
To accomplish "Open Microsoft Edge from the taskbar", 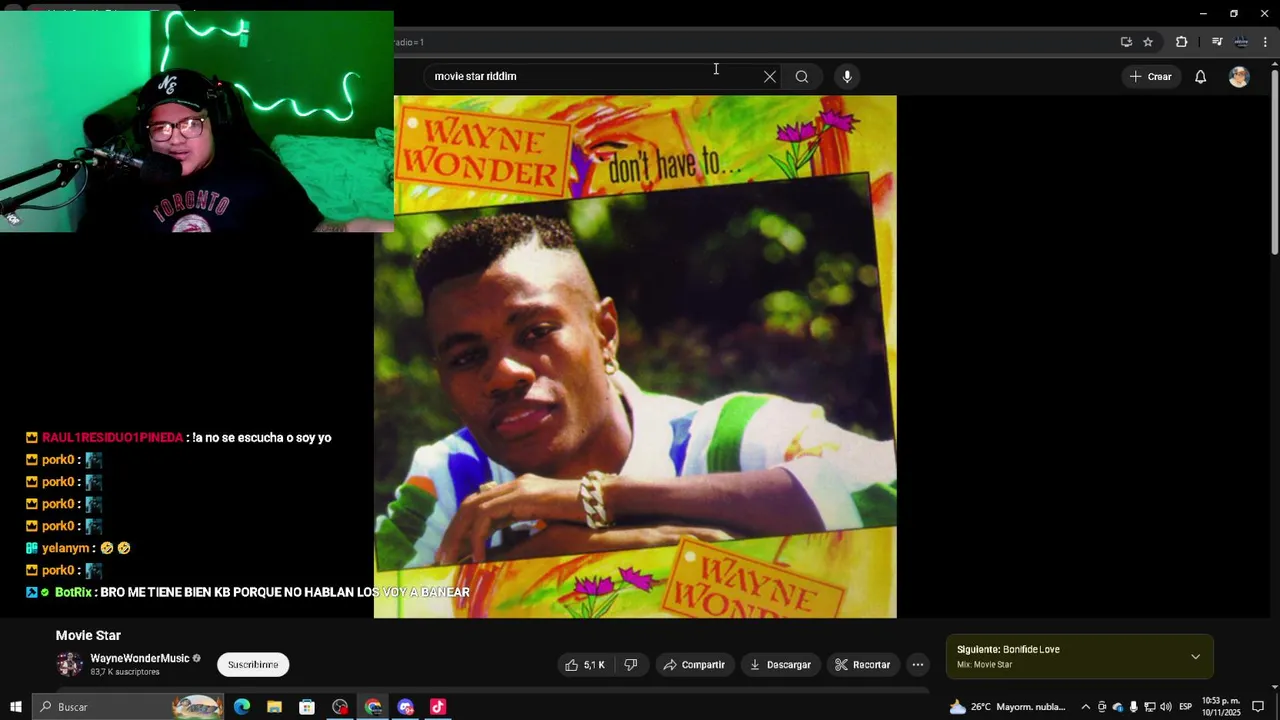I will coord(242,707).
